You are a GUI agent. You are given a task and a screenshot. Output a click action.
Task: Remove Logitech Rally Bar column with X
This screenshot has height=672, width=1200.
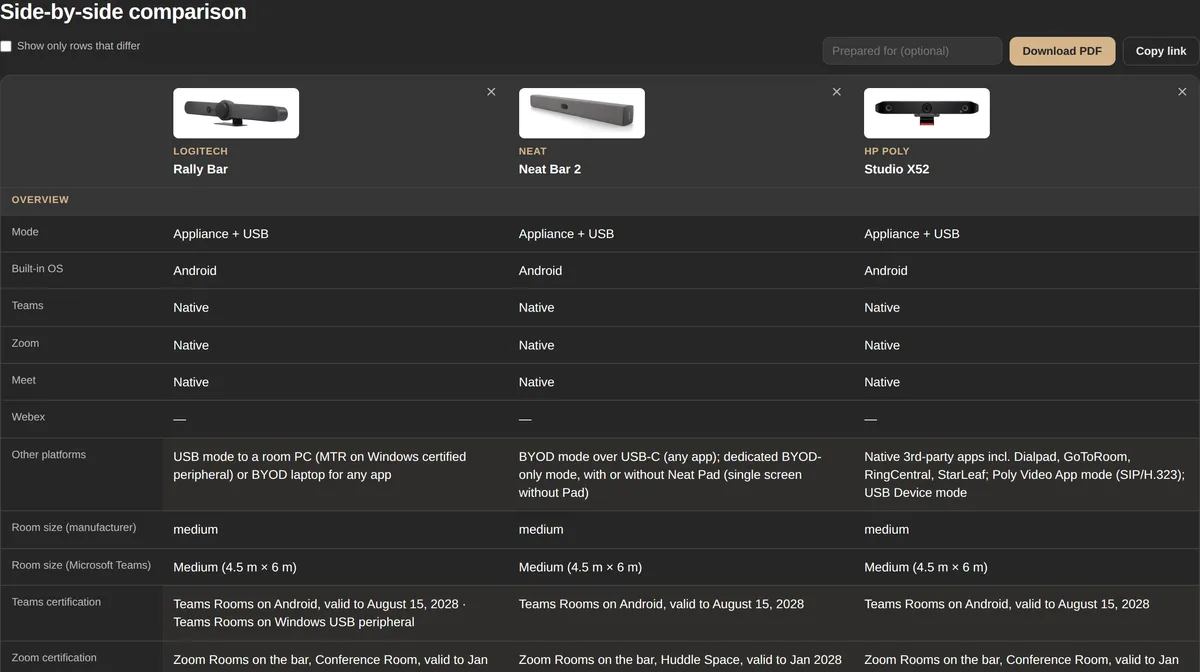click(x=491, y=92)
